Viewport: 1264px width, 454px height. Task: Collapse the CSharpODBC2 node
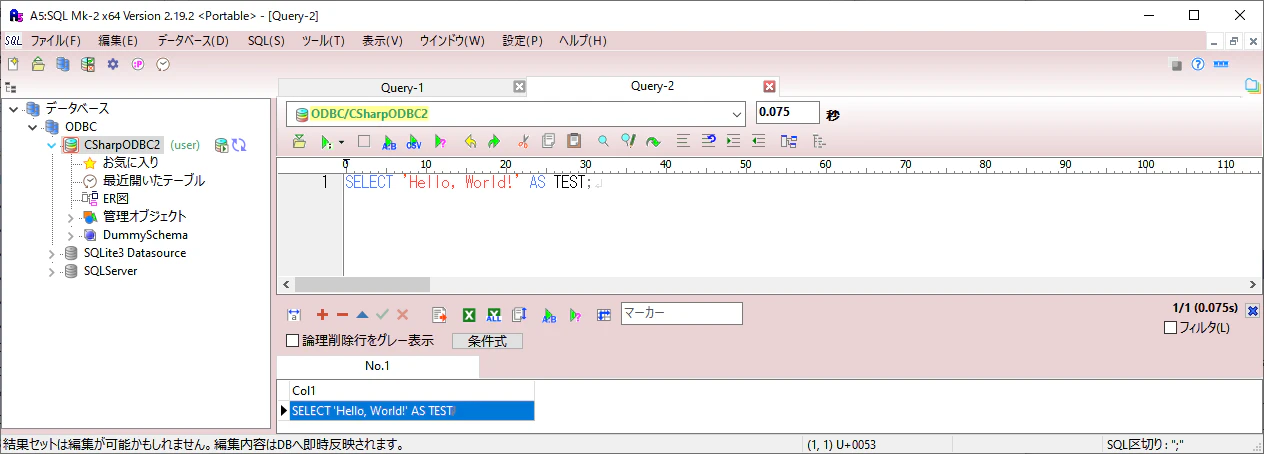(52, 145)
